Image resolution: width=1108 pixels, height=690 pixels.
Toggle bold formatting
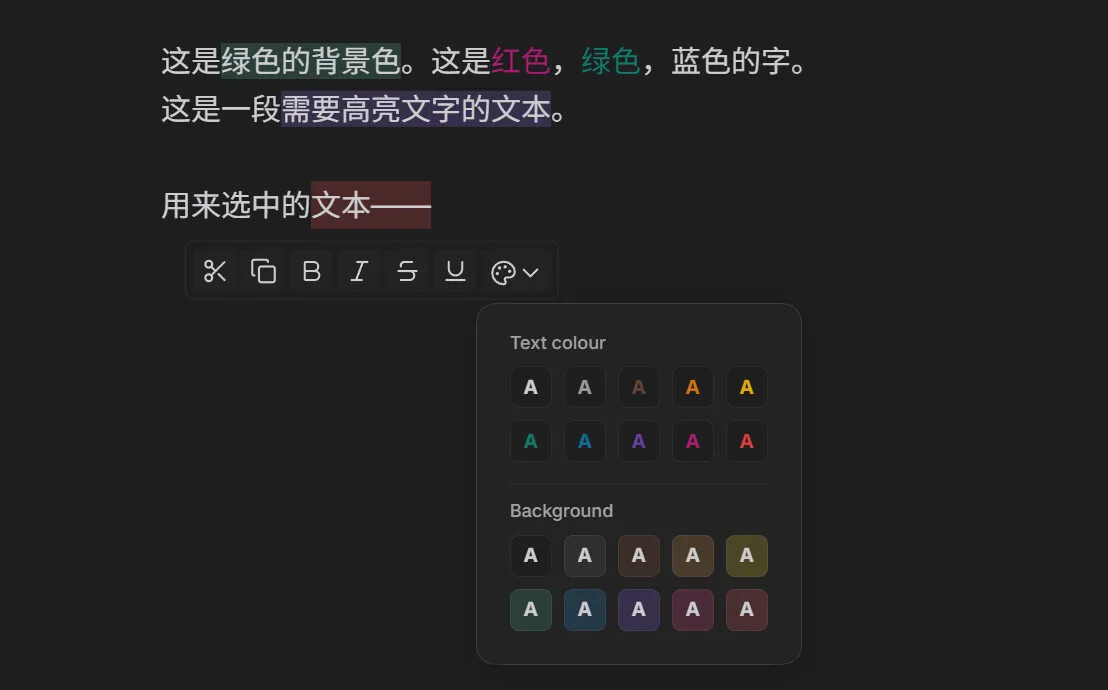tap(311, 271)
